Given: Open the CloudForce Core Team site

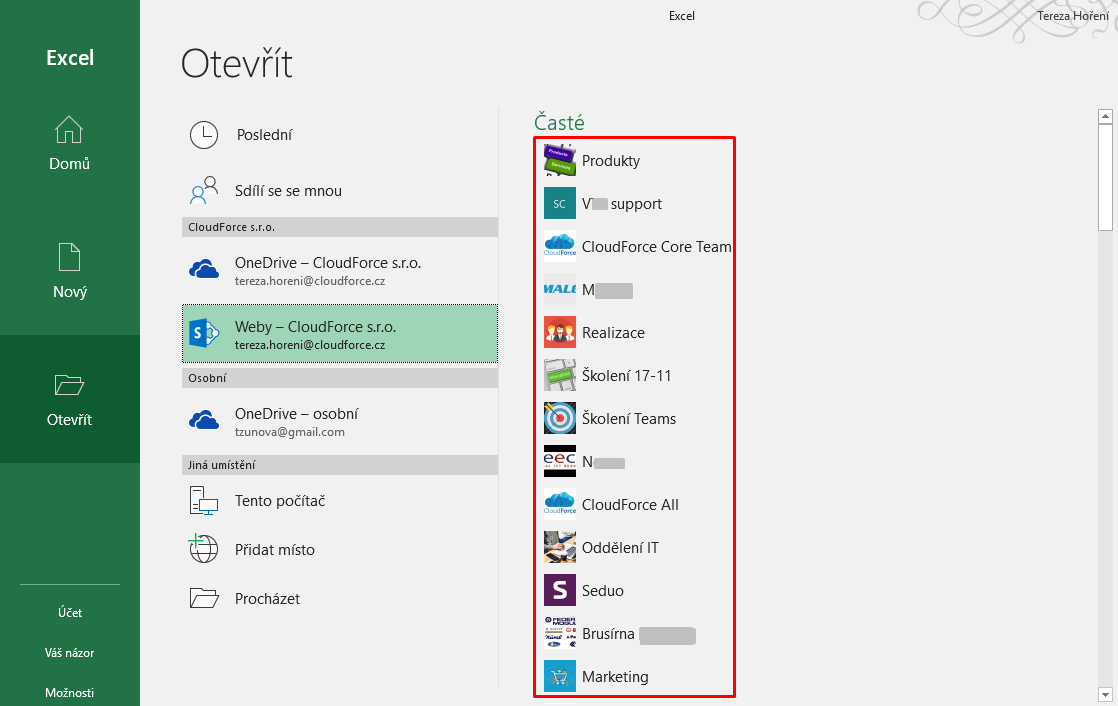Looking at the screenshot, I should 656,247.
